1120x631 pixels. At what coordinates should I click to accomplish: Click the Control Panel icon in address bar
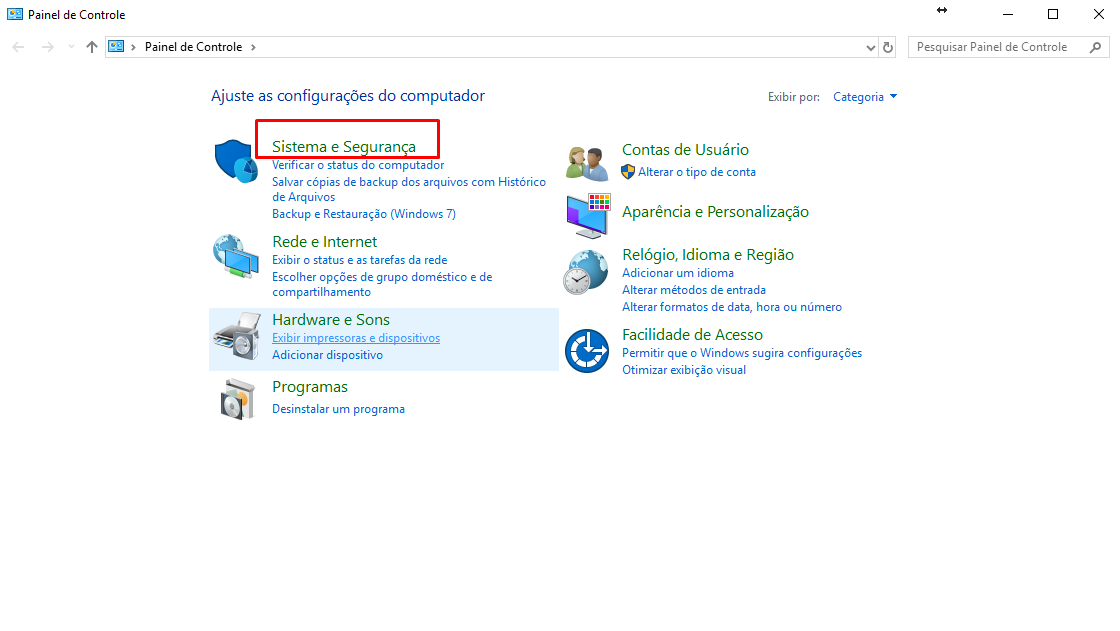116,46
